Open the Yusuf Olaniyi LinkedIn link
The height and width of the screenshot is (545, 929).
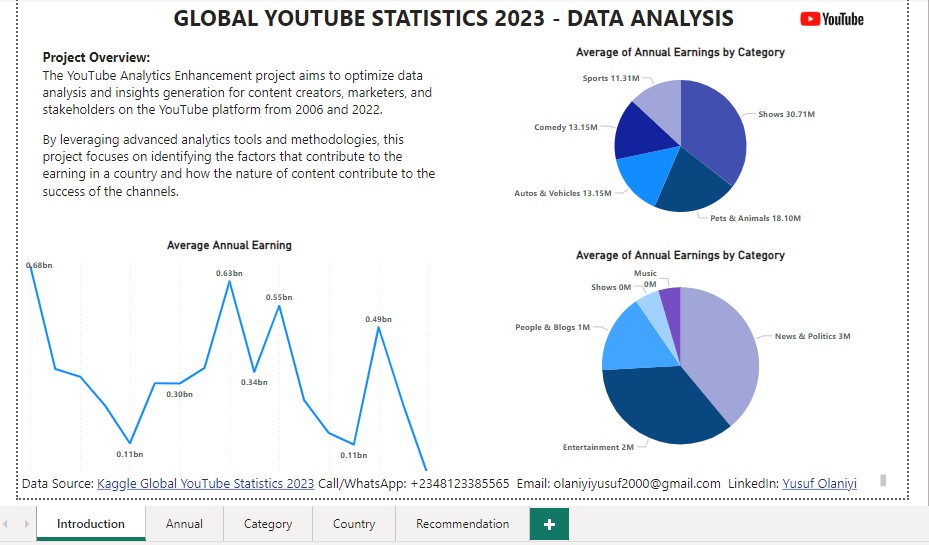coord(819,483)
